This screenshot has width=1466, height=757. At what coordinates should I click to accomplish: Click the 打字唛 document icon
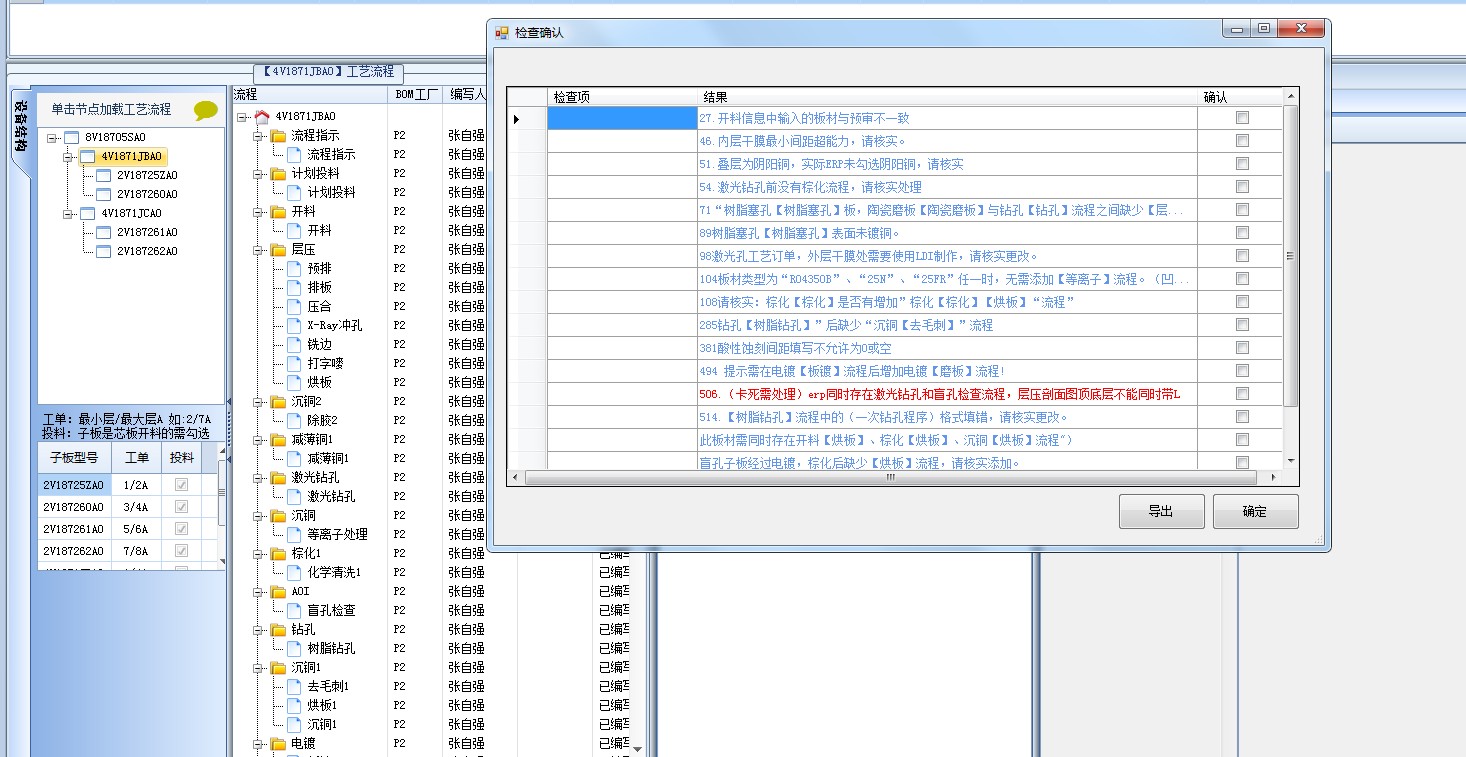point(294,363)
